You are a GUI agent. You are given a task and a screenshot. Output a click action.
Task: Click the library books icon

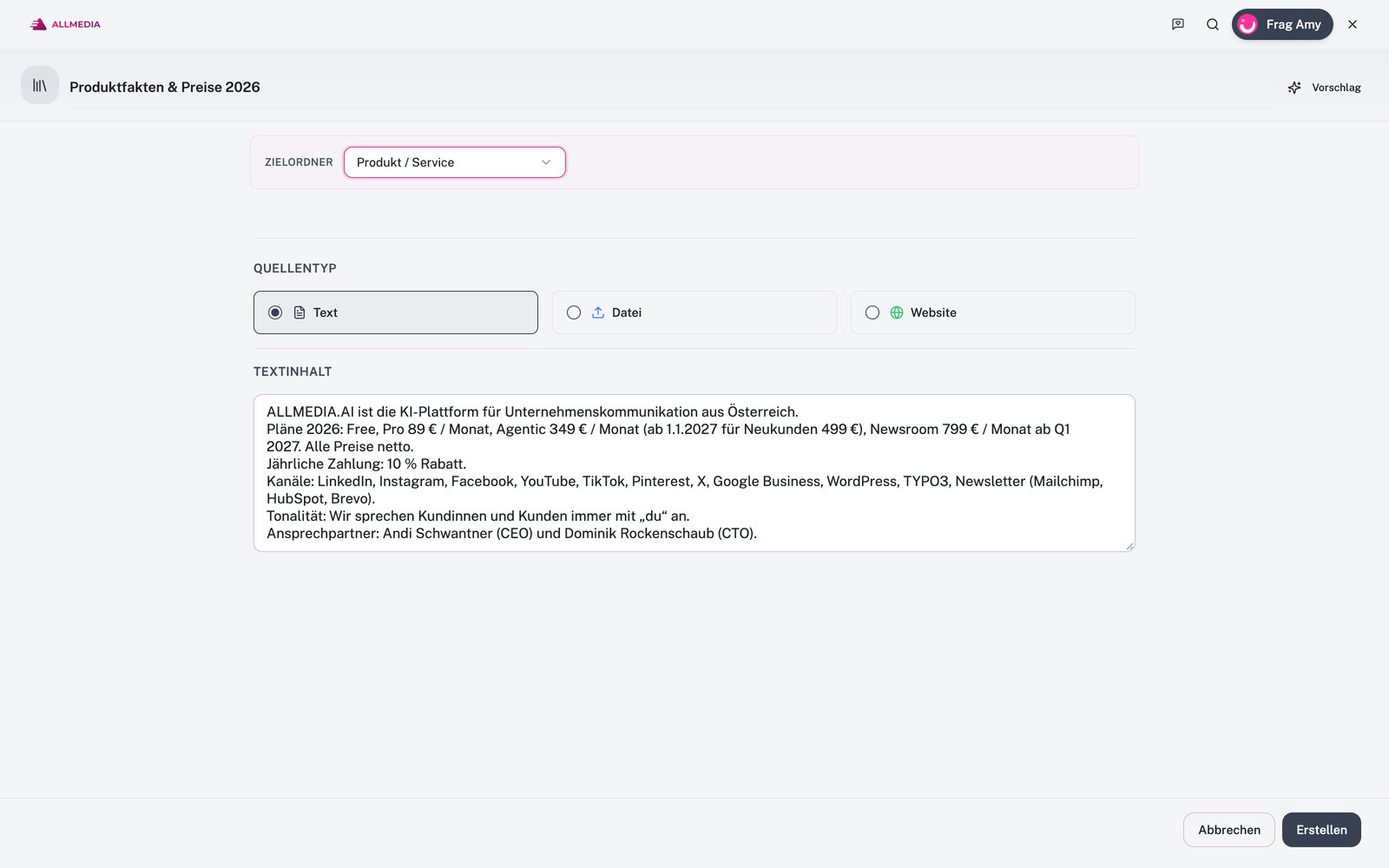(x=40, y=85)
